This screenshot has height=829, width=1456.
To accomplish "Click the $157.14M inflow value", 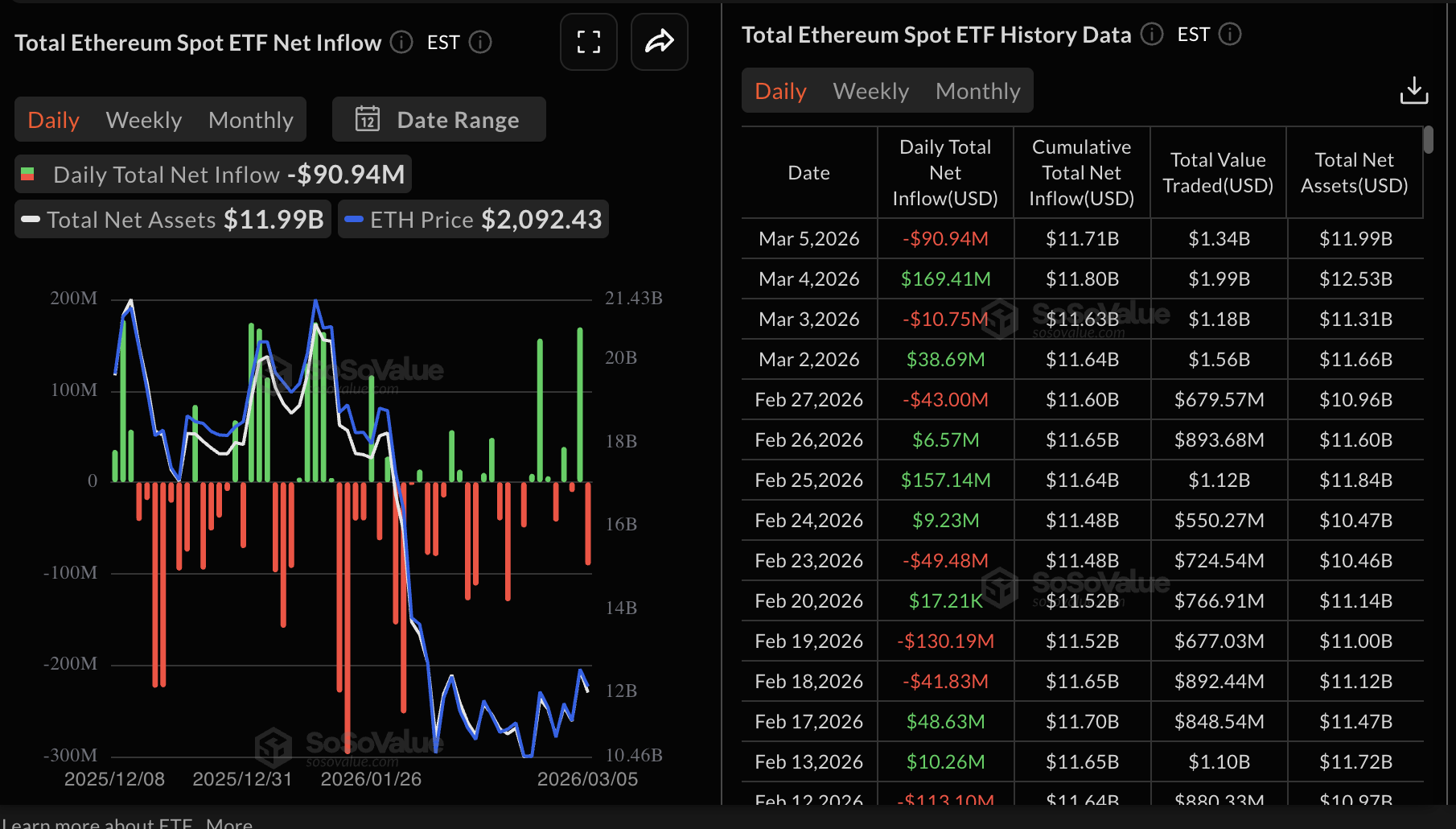I will point(945,480).
